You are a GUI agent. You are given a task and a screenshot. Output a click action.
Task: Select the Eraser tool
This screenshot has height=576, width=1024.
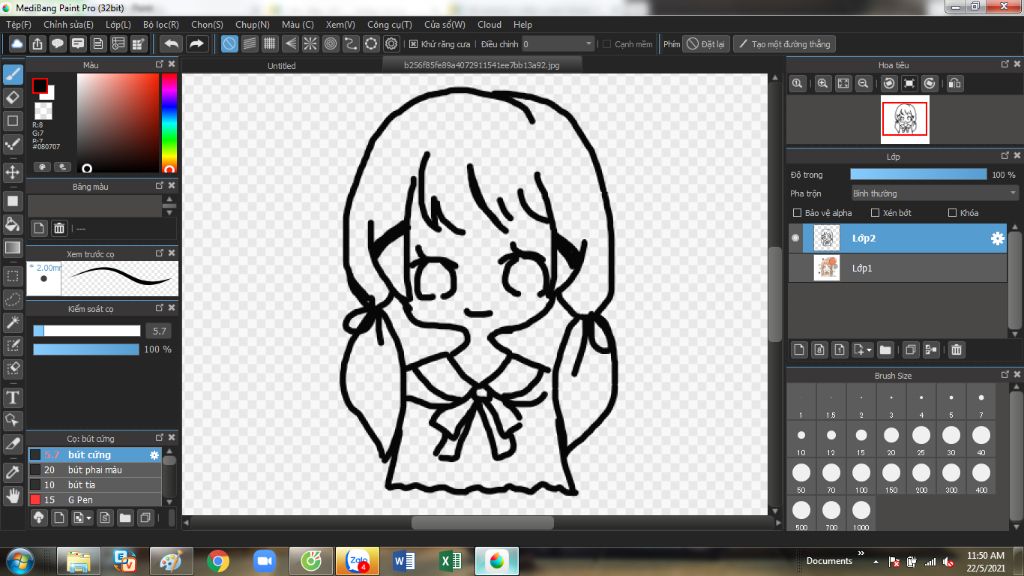pyautogui.click(x=12, y=97)
